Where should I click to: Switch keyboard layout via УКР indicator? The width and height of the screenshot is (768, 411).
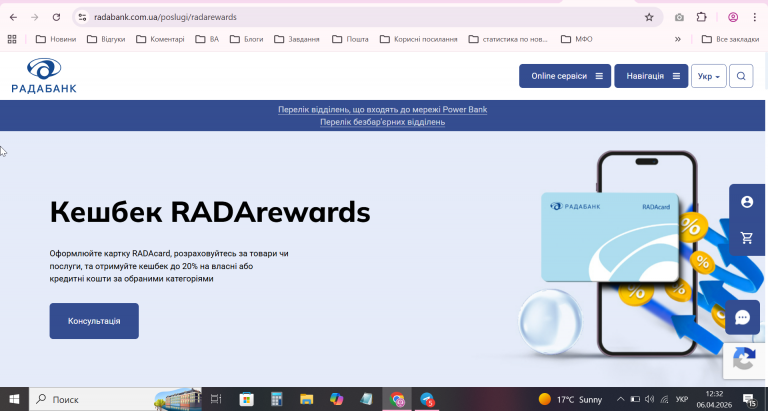(x=681, y=399)
